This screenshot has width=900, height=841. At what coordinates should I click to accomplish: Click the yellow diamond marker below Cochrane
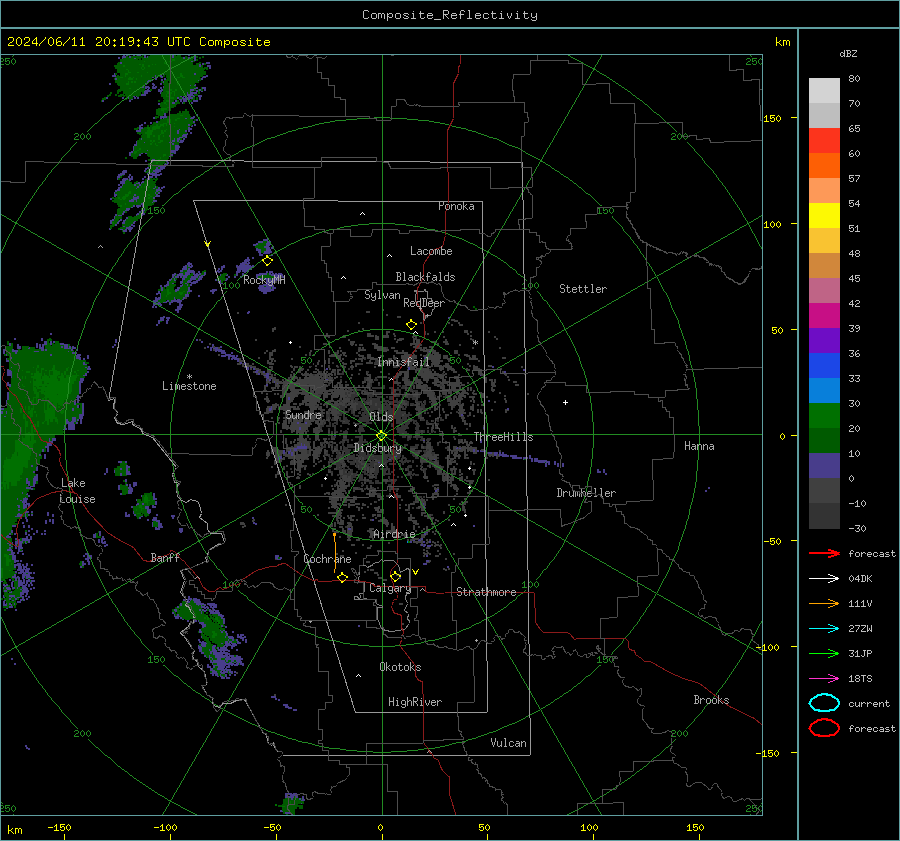coord(343,578)
